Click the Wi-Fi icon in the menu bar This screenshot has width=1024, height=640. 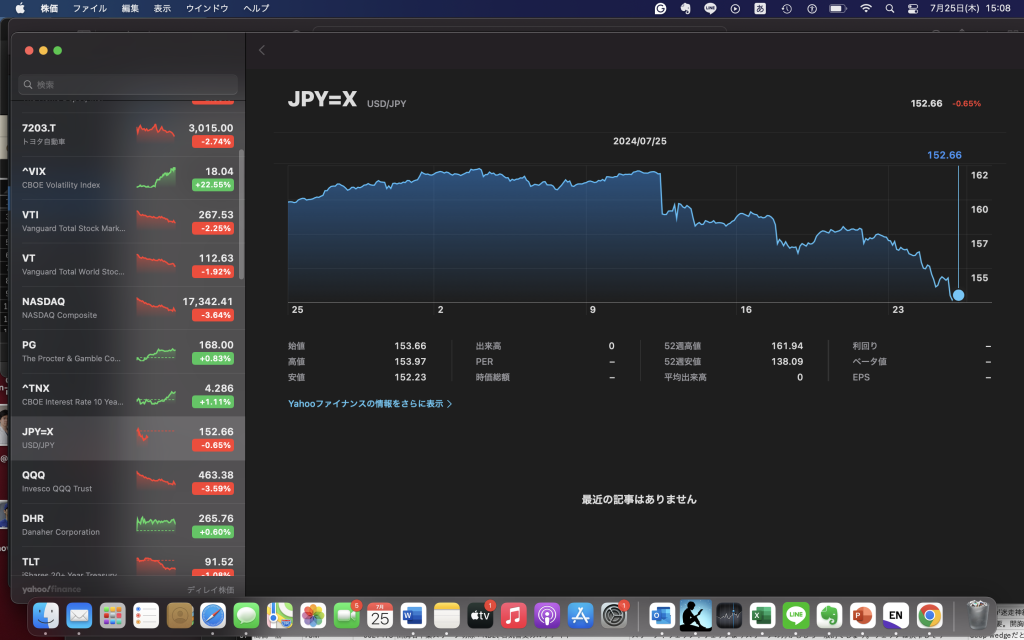(865, 8)
